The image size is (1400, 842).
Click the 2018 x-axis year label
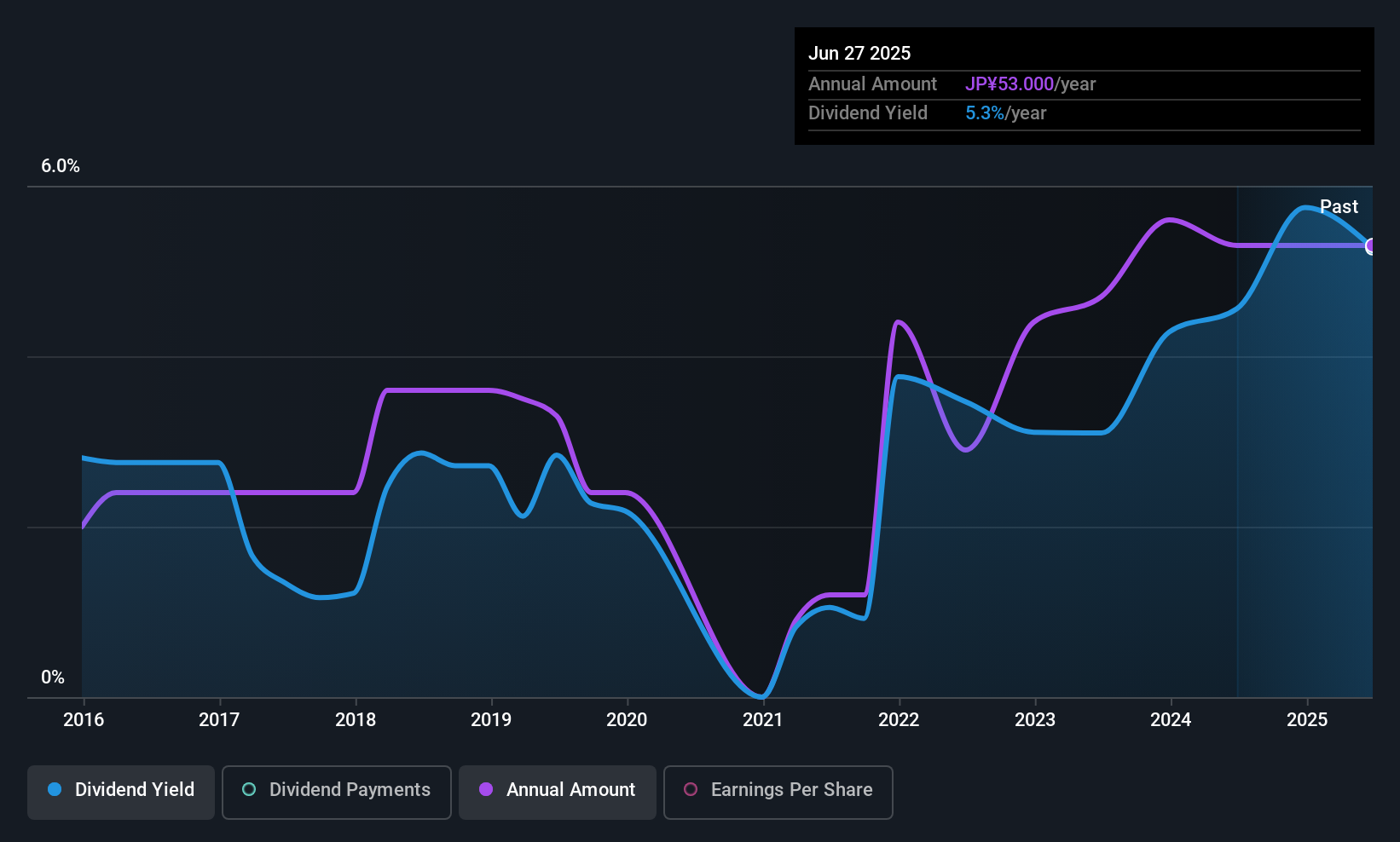(x=356, y=720)
